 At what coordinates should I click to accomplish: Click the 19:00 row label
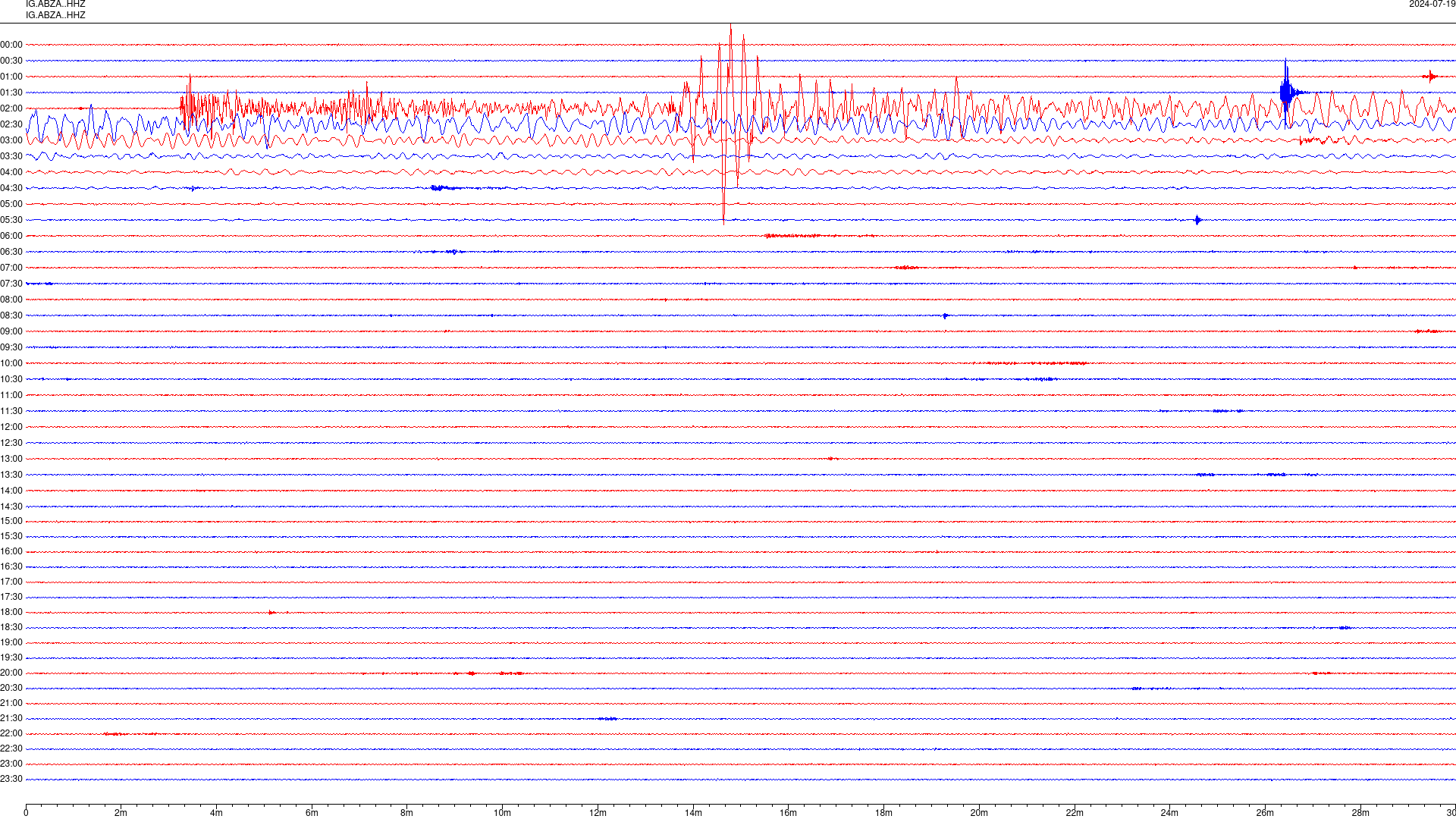(11, 642)
